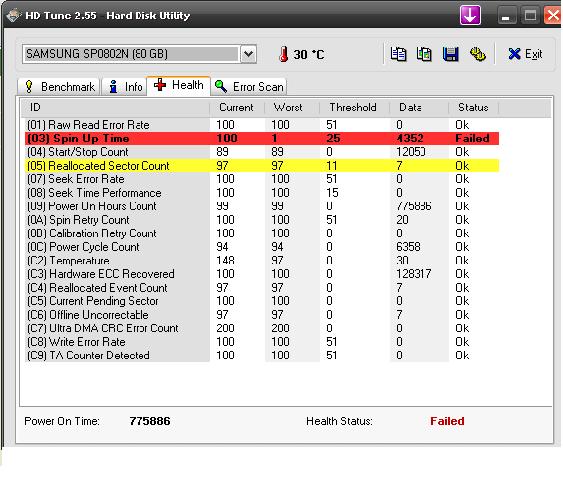
Task: Select the Health tab
Action: (x=178, y=85)
